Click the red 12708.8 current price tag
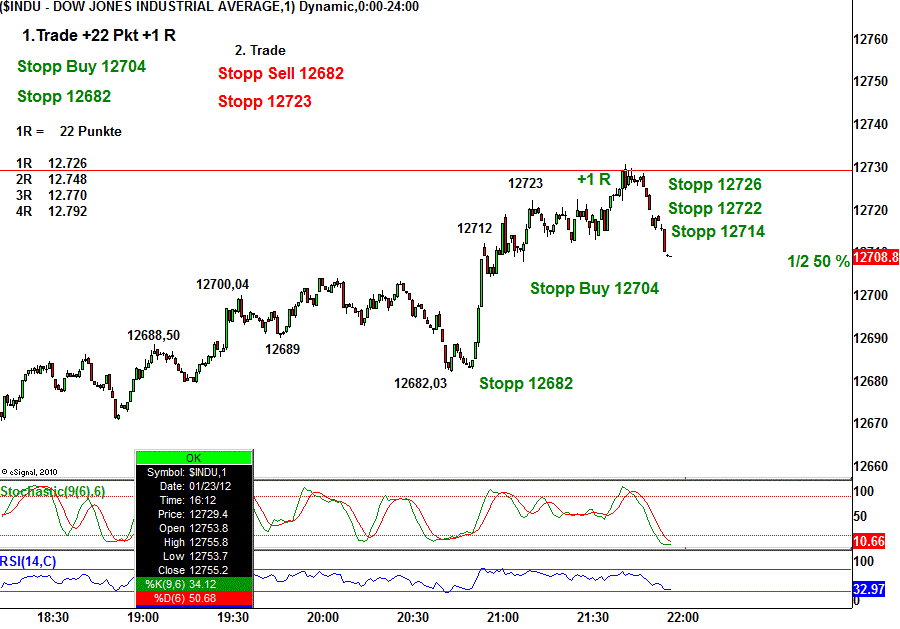The width and height of the screenshot is (900, 629). (875, 257)
